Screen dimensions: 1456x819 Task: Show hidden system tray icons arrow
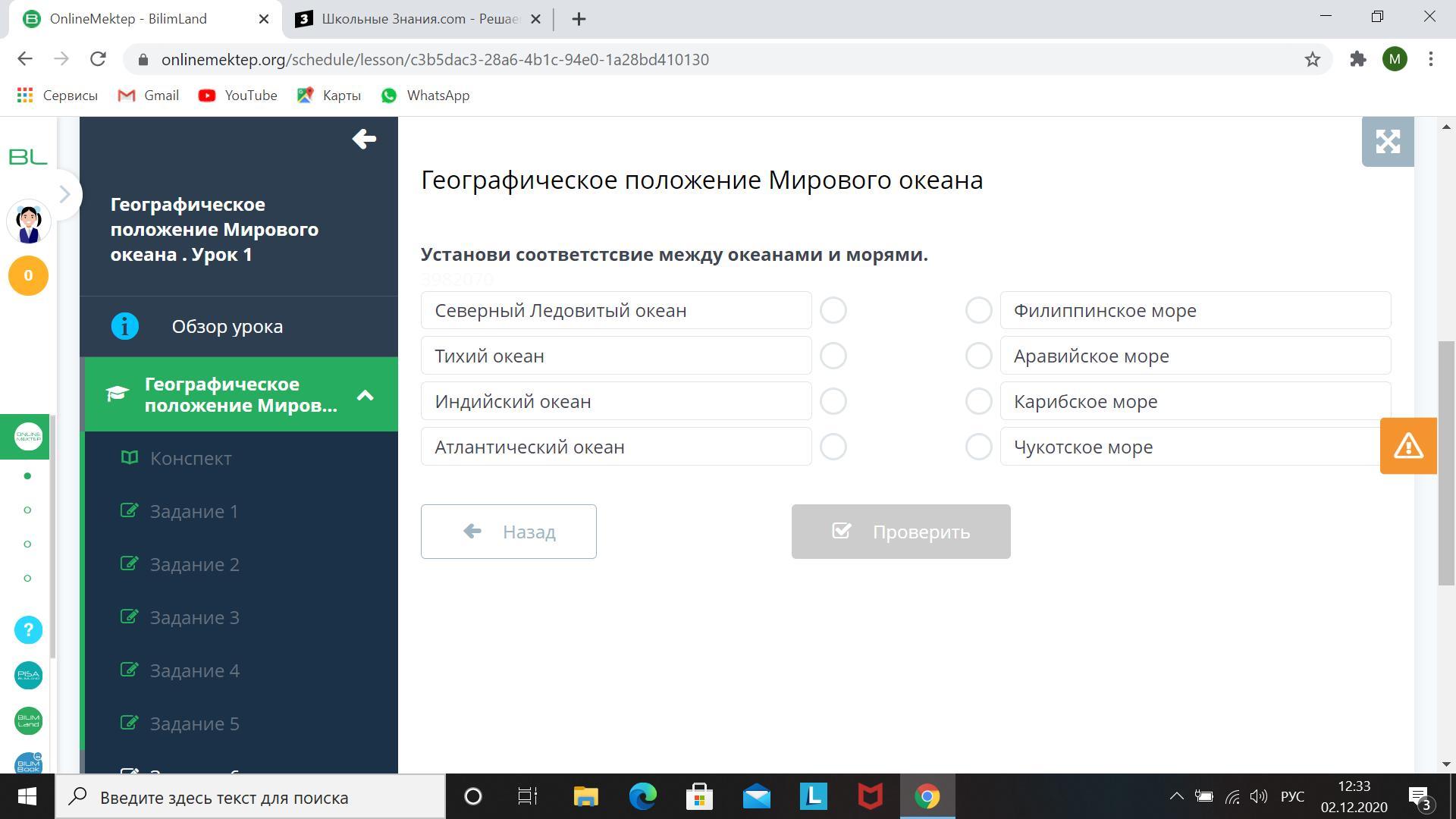(x=1175, y=796)
